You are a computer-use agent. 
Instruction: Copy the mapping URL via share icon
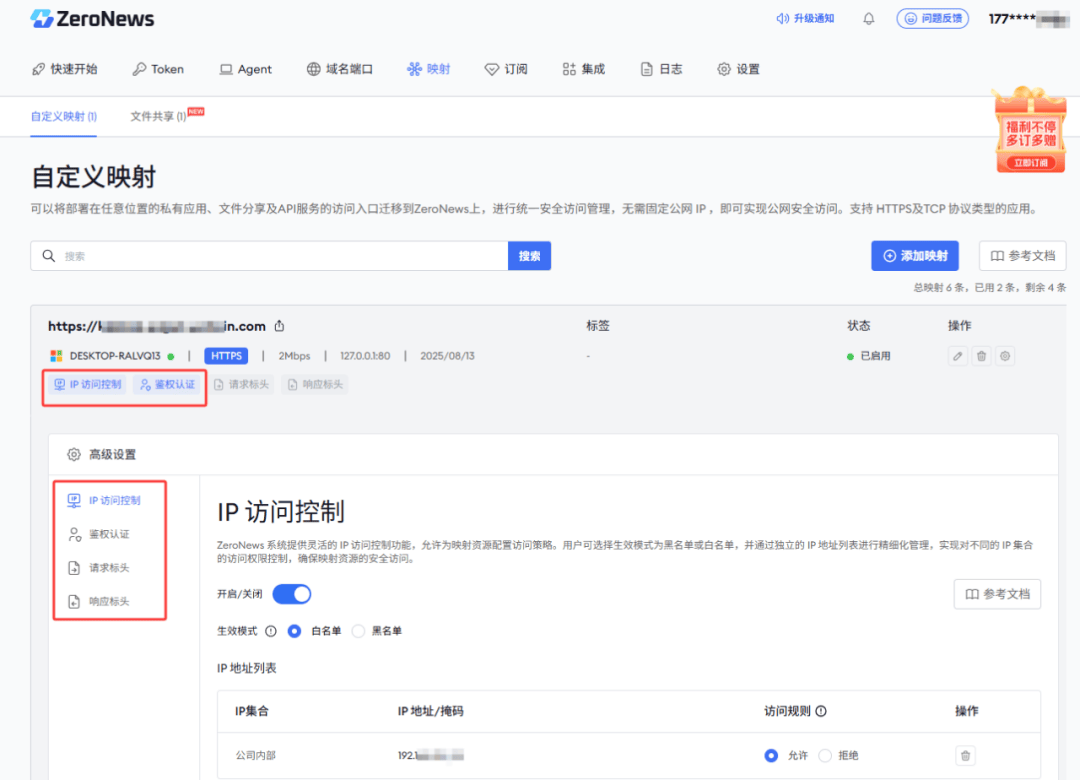pyautogui.click(x=280, y=326)
